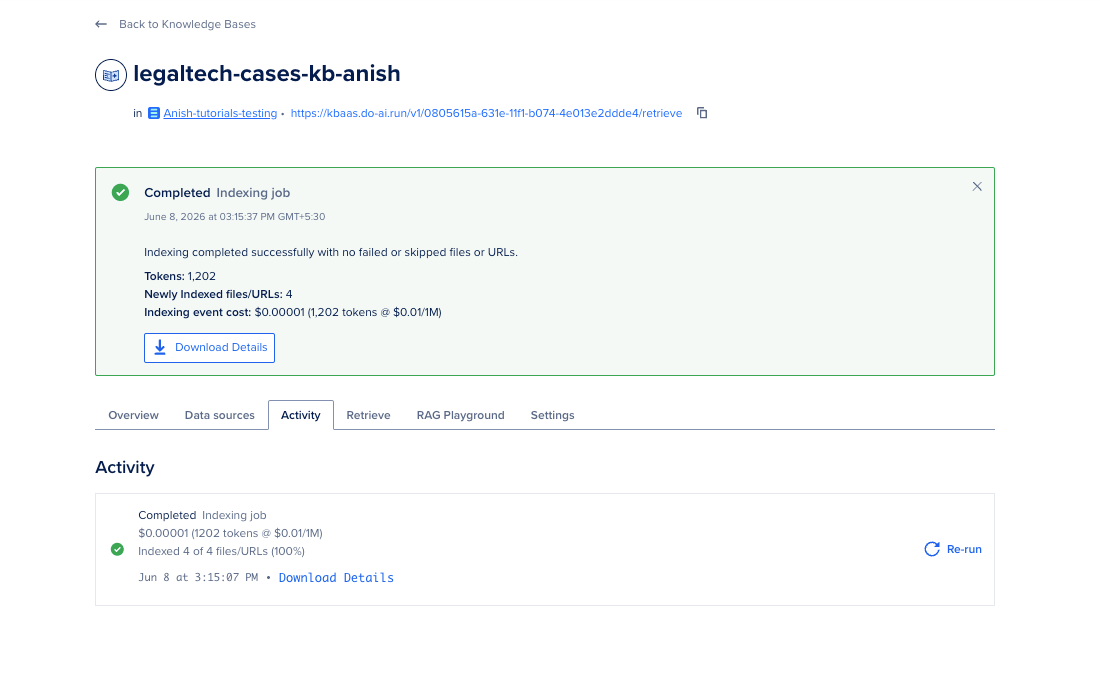The image size is (1100, 676).
Task: Go to the Retrieve tab
Action: [x=368, y=415]
